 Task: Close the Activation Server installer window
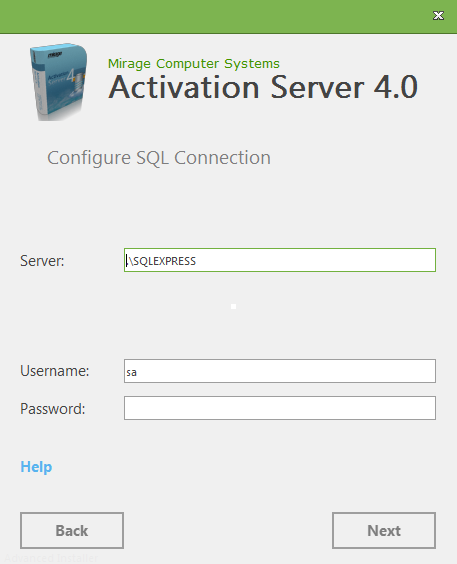438,15
